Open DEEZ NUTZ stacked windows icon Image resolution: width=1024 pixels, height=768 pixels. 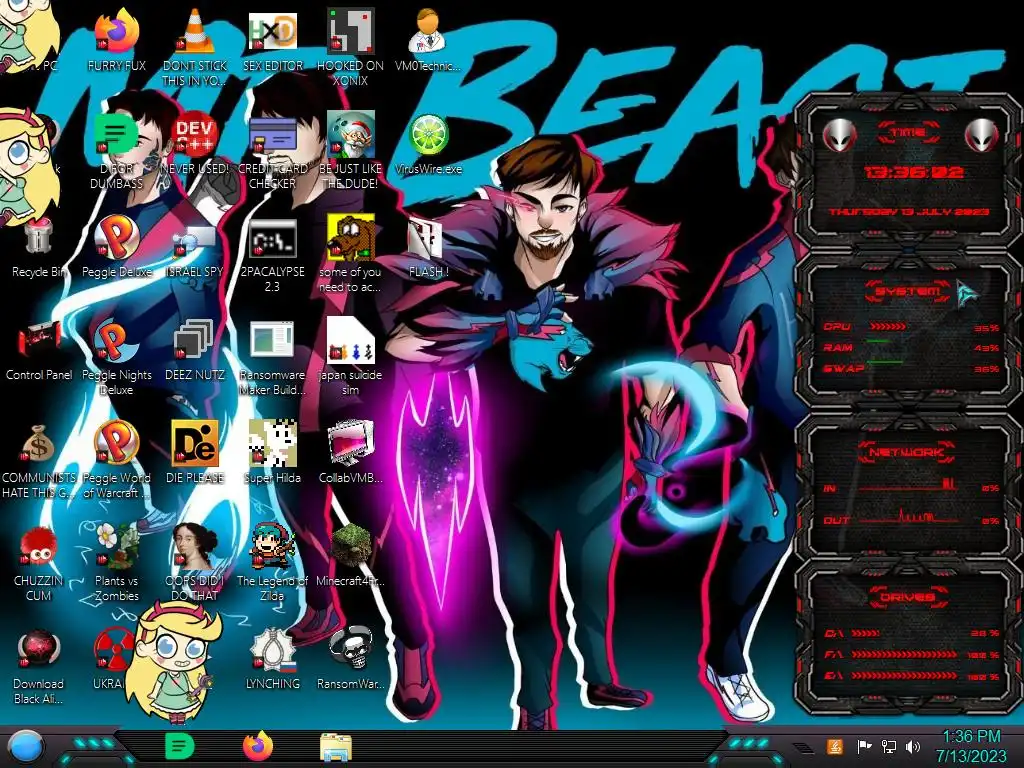194,340
